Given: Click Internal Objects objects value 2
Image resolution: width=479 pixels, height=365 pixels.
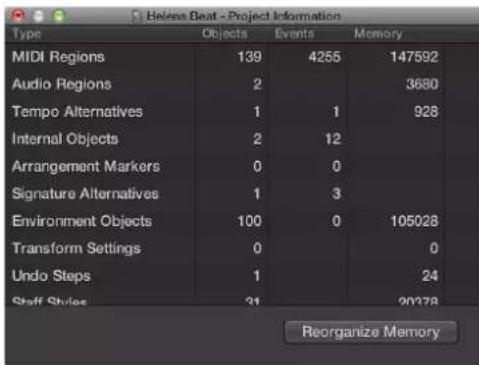Looking at the screenshot, I should pyautogui.click(x=257, y=139).
